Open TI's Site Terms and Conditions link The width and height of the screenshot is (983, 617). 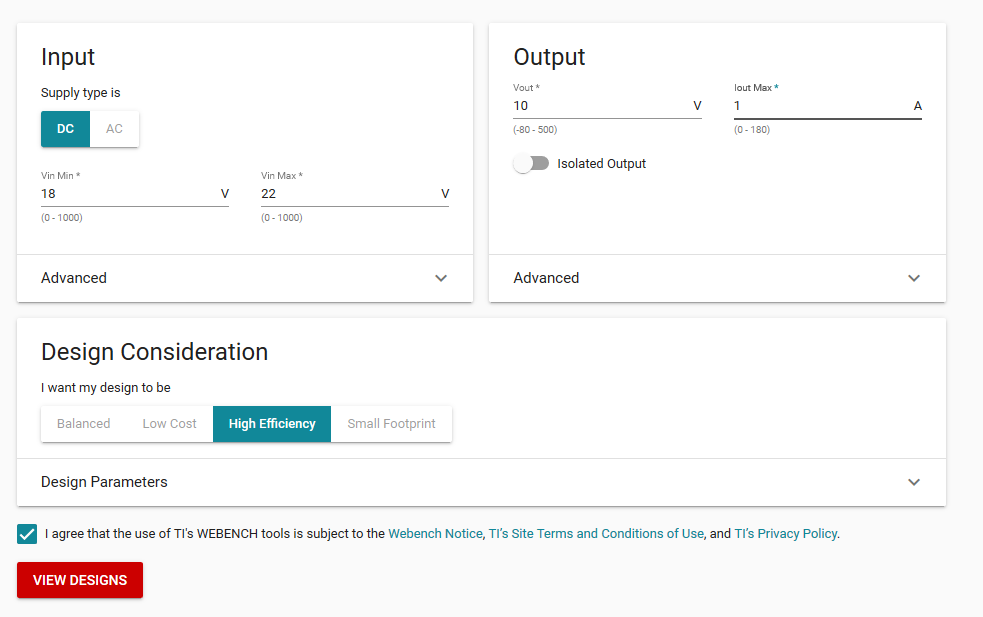(596, 534)
